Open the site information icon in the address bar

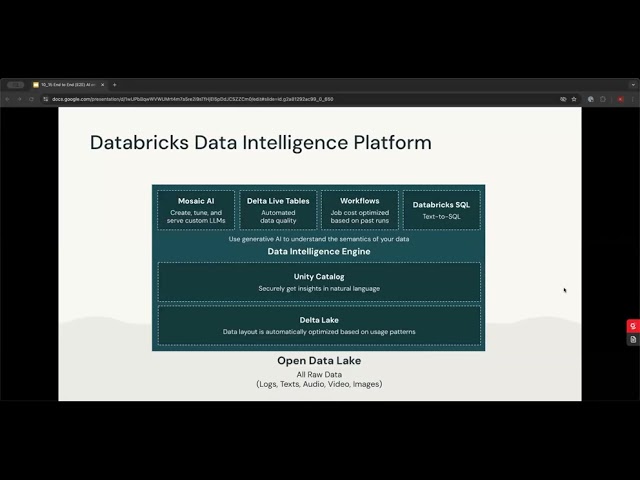click(46, 99)
